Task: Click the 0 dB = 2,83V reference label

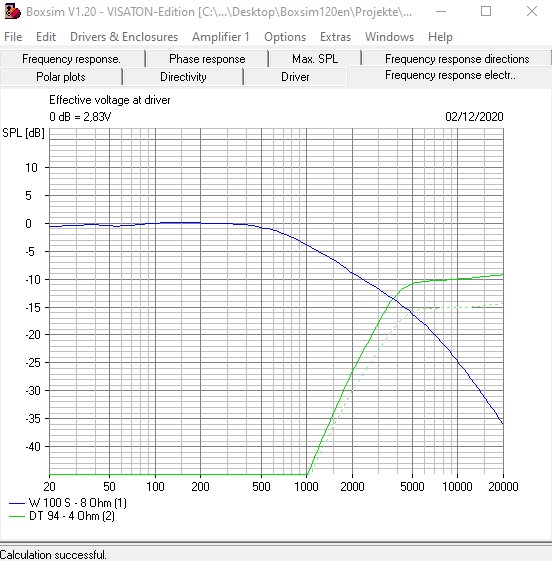Action: (x=80, y=117)
